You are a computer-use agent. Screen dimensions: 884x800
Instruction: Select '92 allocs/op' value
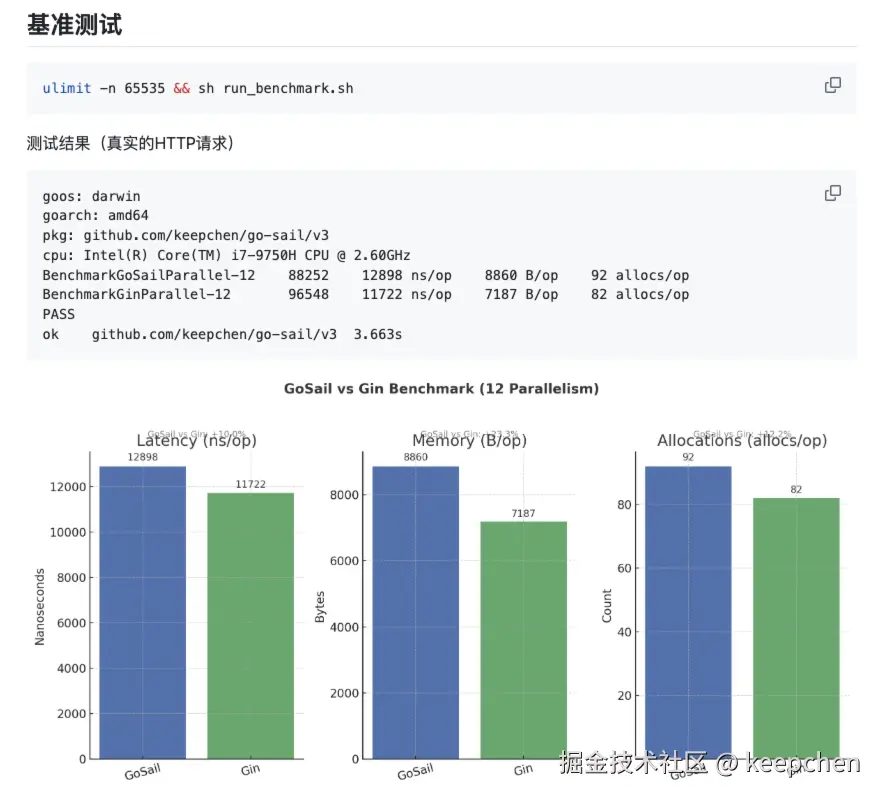640,275
